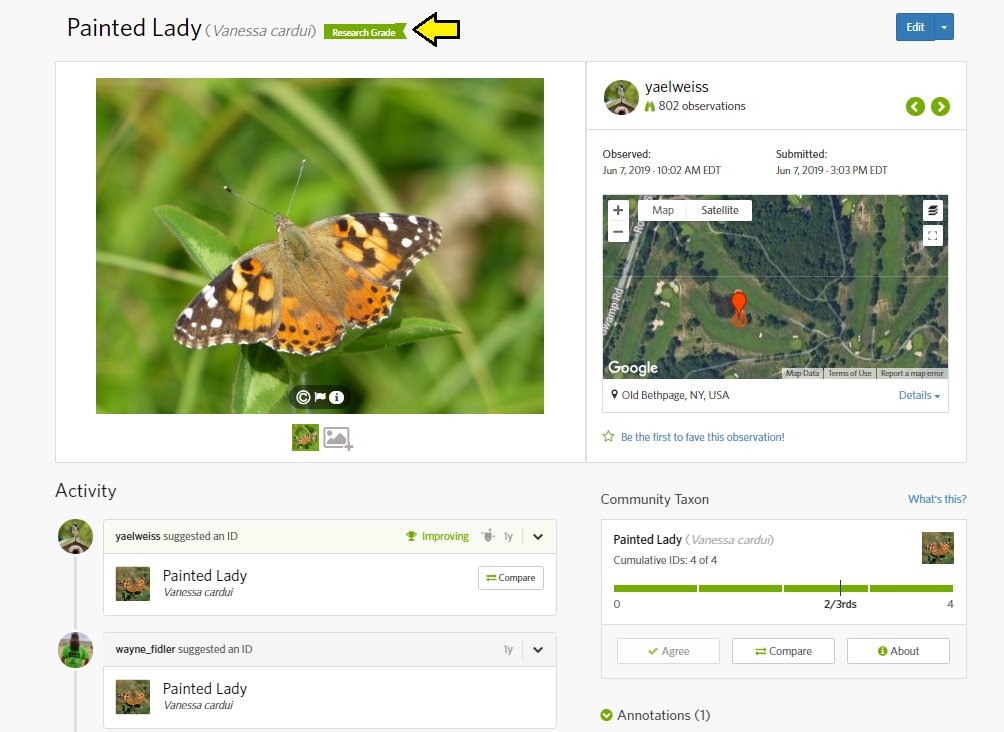1004x732 pixels.
Task: Open the Edit button dropdown arrow
Action: click(x=944, y=27)
